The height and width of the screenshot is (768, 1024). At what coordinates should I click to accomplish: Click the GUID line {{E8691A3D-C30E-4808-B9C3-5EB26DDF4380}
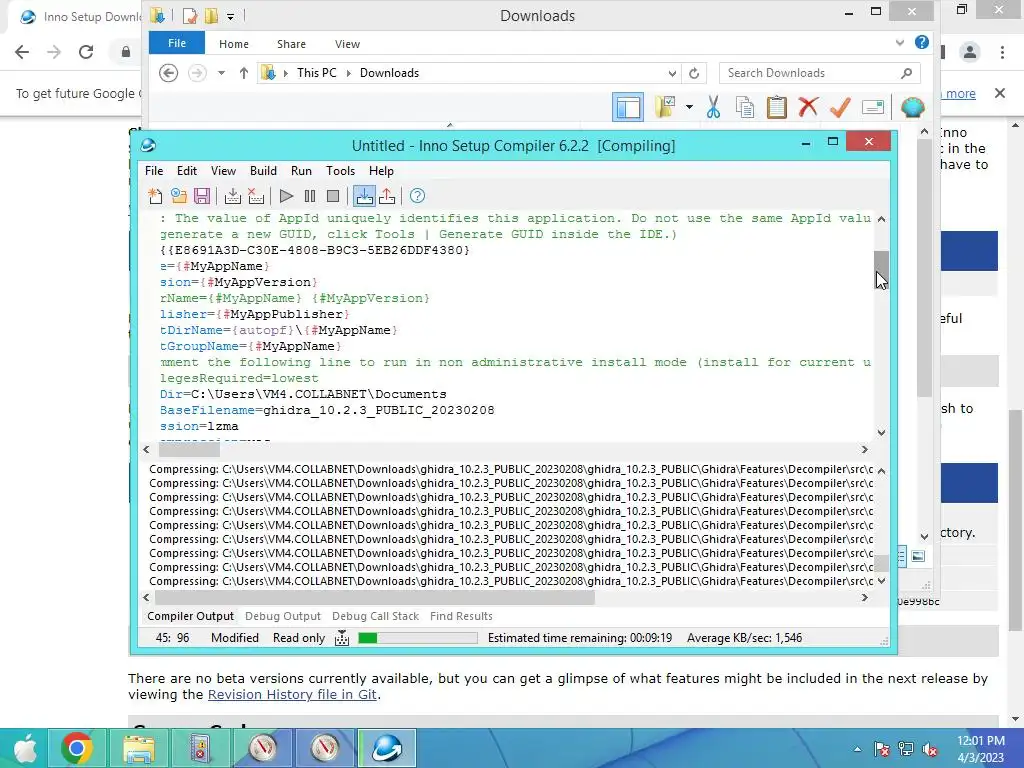(x=315, y=250)
